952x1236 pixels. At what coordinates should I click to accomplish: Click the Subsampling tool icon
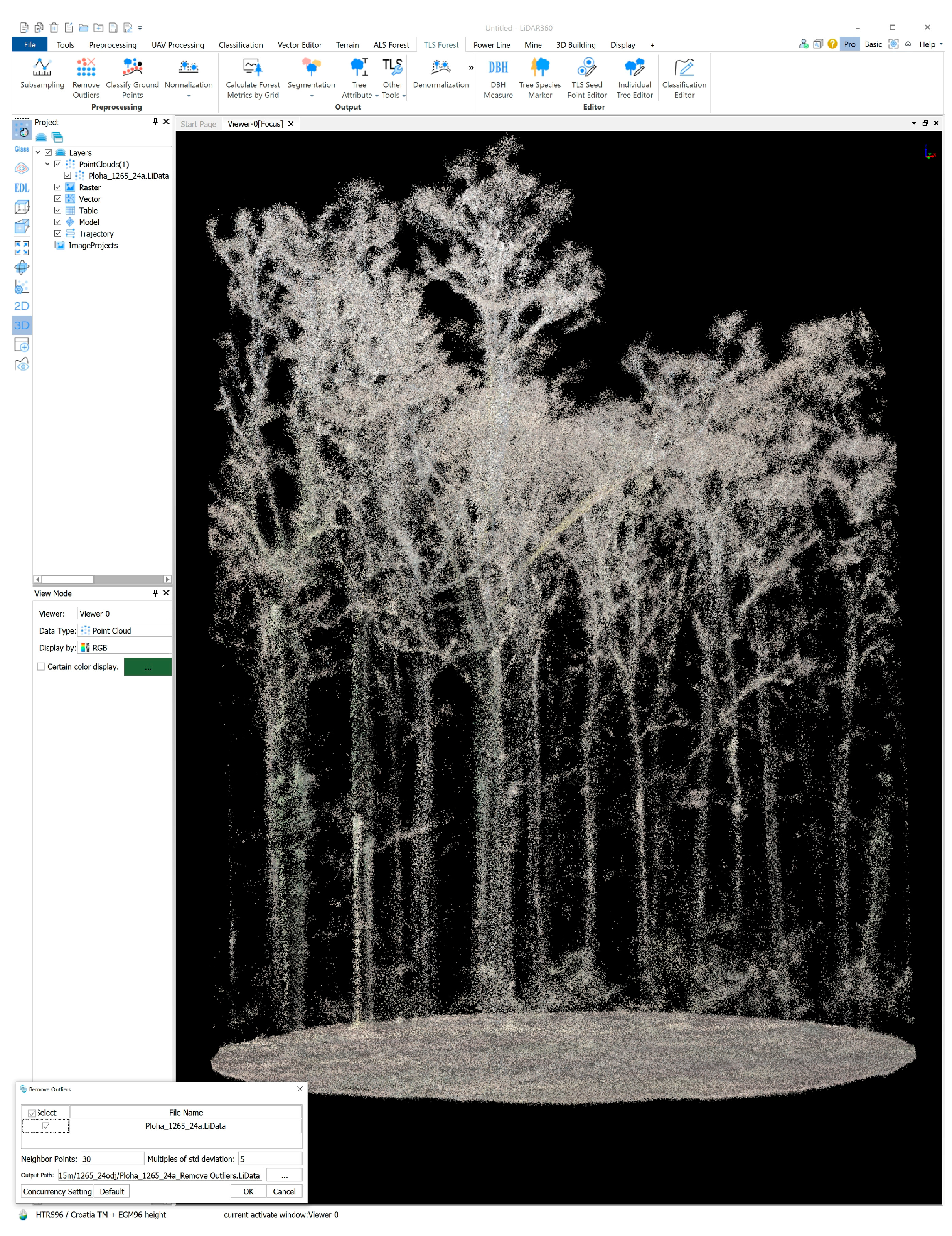pos(42,67)
